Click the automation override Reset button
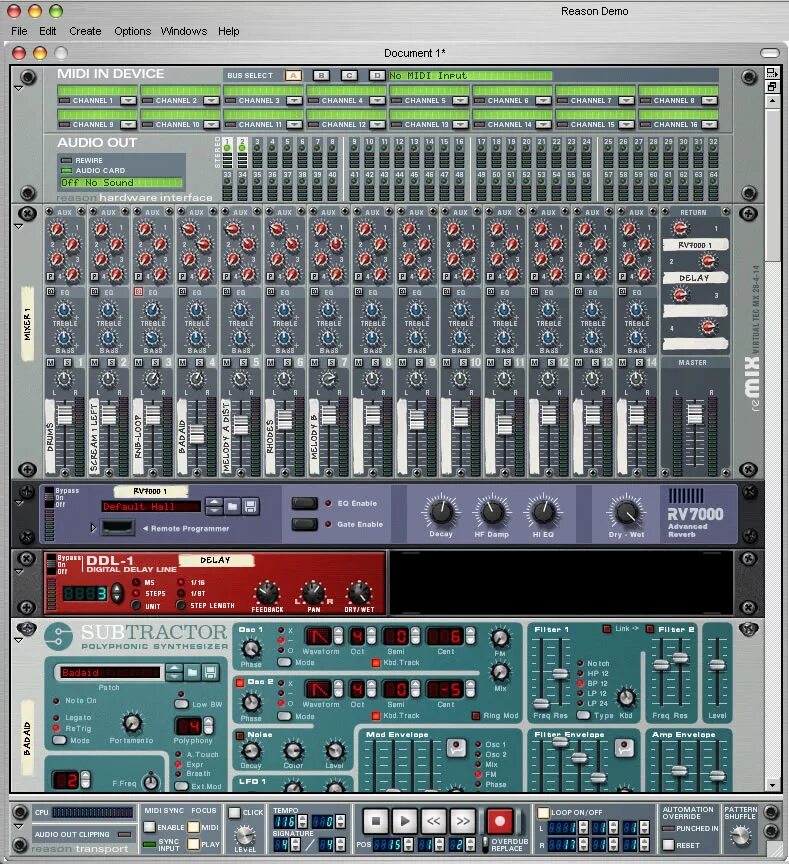 (x=668, y=845)
